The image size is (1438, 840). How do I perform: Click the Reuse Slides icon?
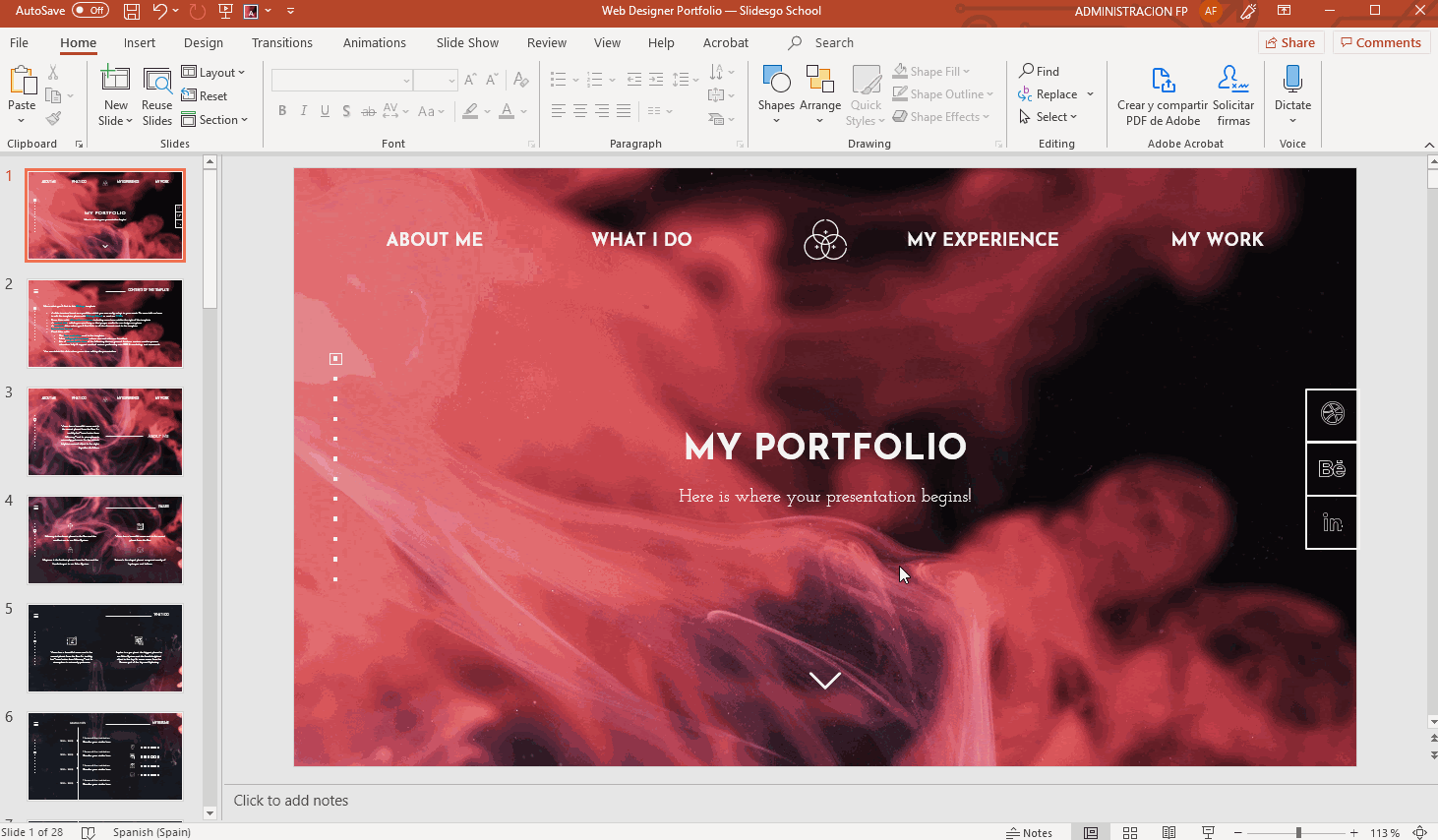[x=156, y=81]
